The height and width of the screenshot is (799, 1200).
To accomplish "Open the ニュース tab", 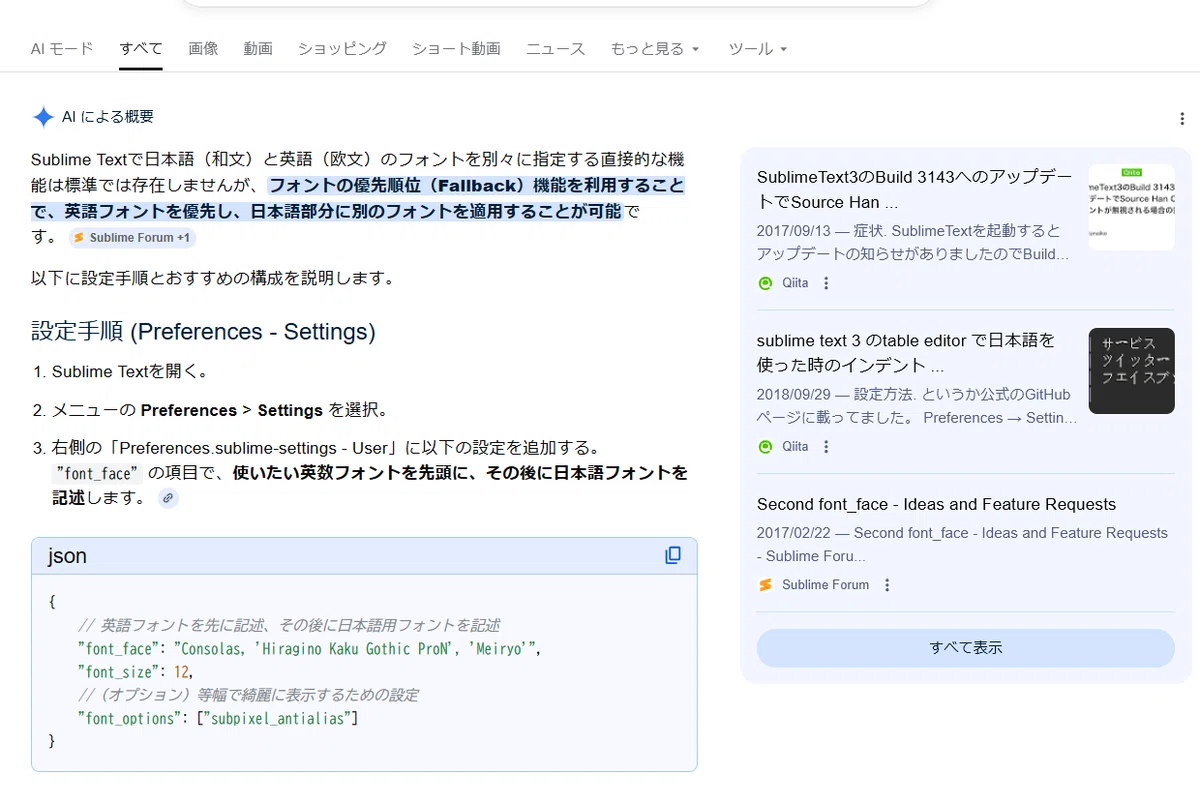I will click(x=555, y=48).
